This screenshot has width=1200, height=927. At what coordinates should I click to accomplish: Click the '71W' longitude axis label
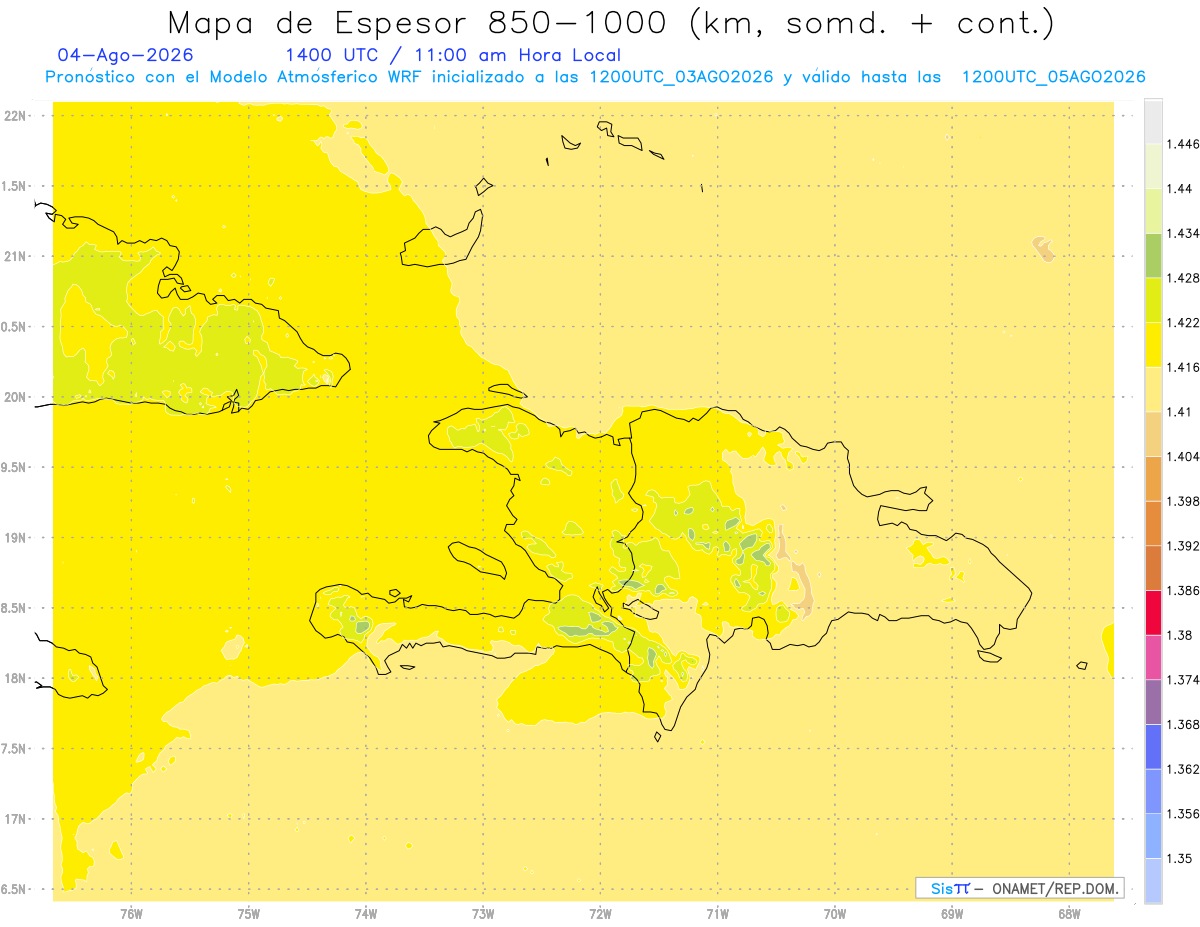pyautogui.click(x=717, y=912)
